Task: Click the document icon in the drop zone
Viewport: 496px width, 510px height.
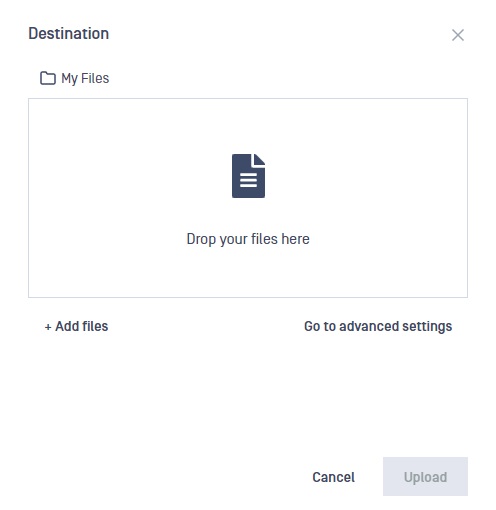Action: coord(248,176)
